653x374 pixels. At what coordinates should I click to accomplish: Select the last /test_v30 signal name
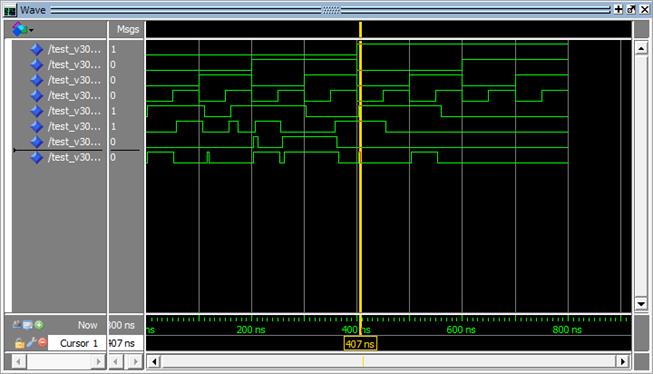coord(74,157)
